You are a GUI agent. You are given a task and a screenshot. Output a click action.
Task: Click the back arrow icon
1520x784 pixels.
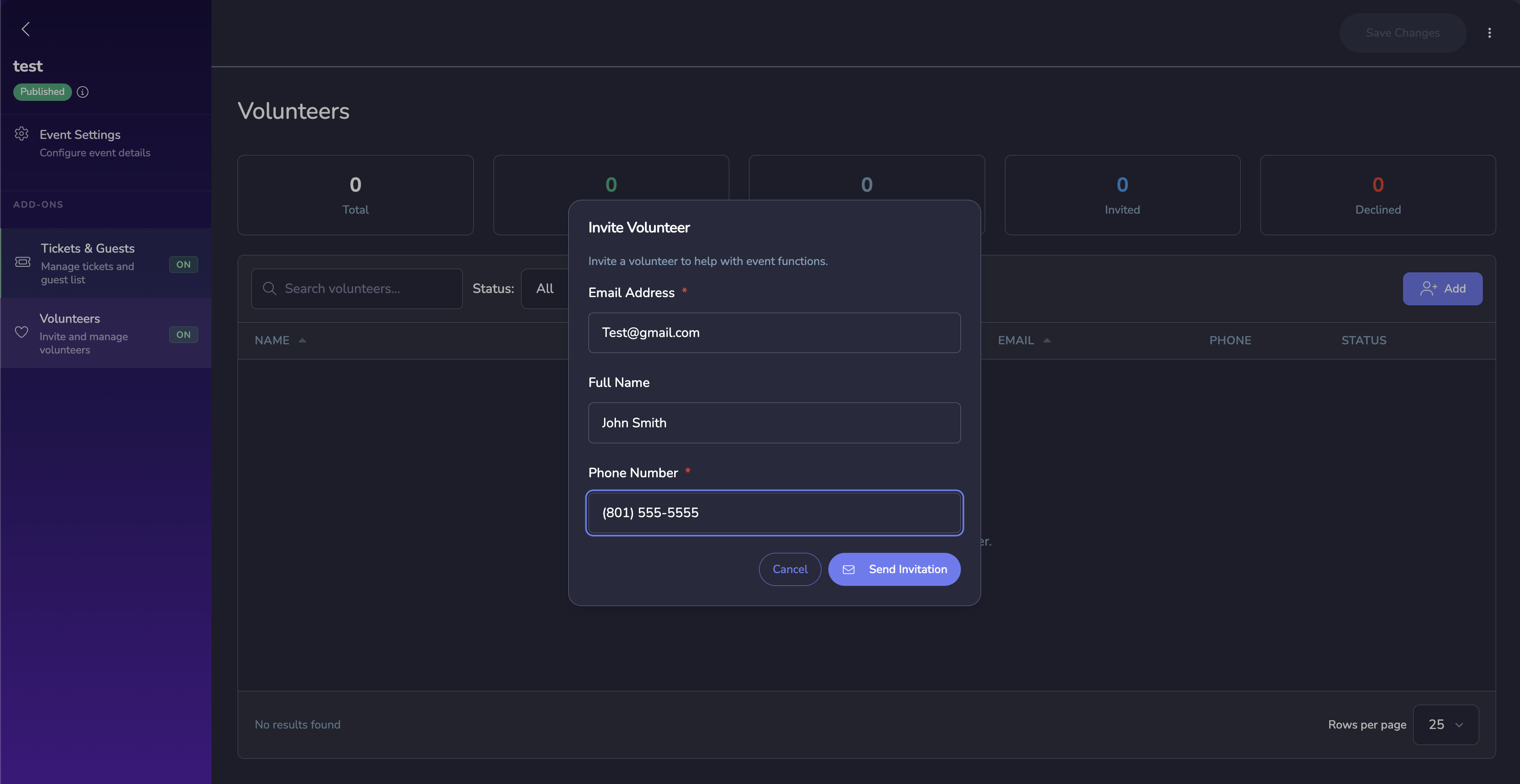[25, 29]
